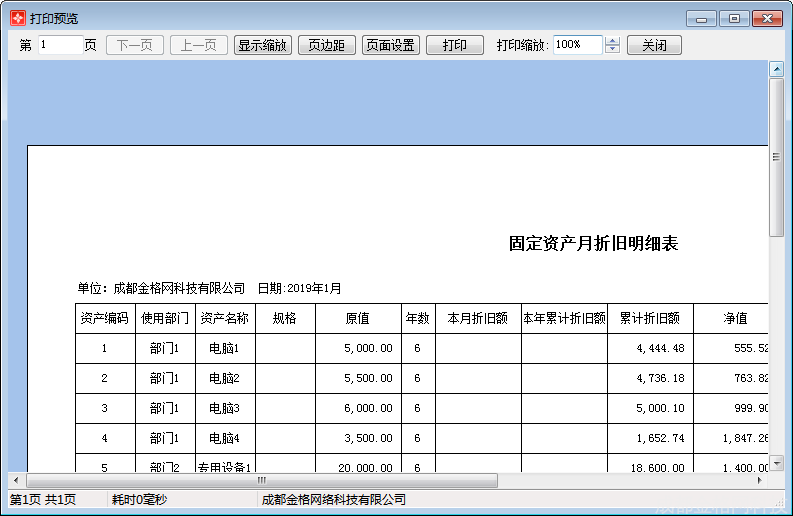Click the horizontal scrollbar thumb
This screenshot has width=793, height=516.
[x=260, y=480]
